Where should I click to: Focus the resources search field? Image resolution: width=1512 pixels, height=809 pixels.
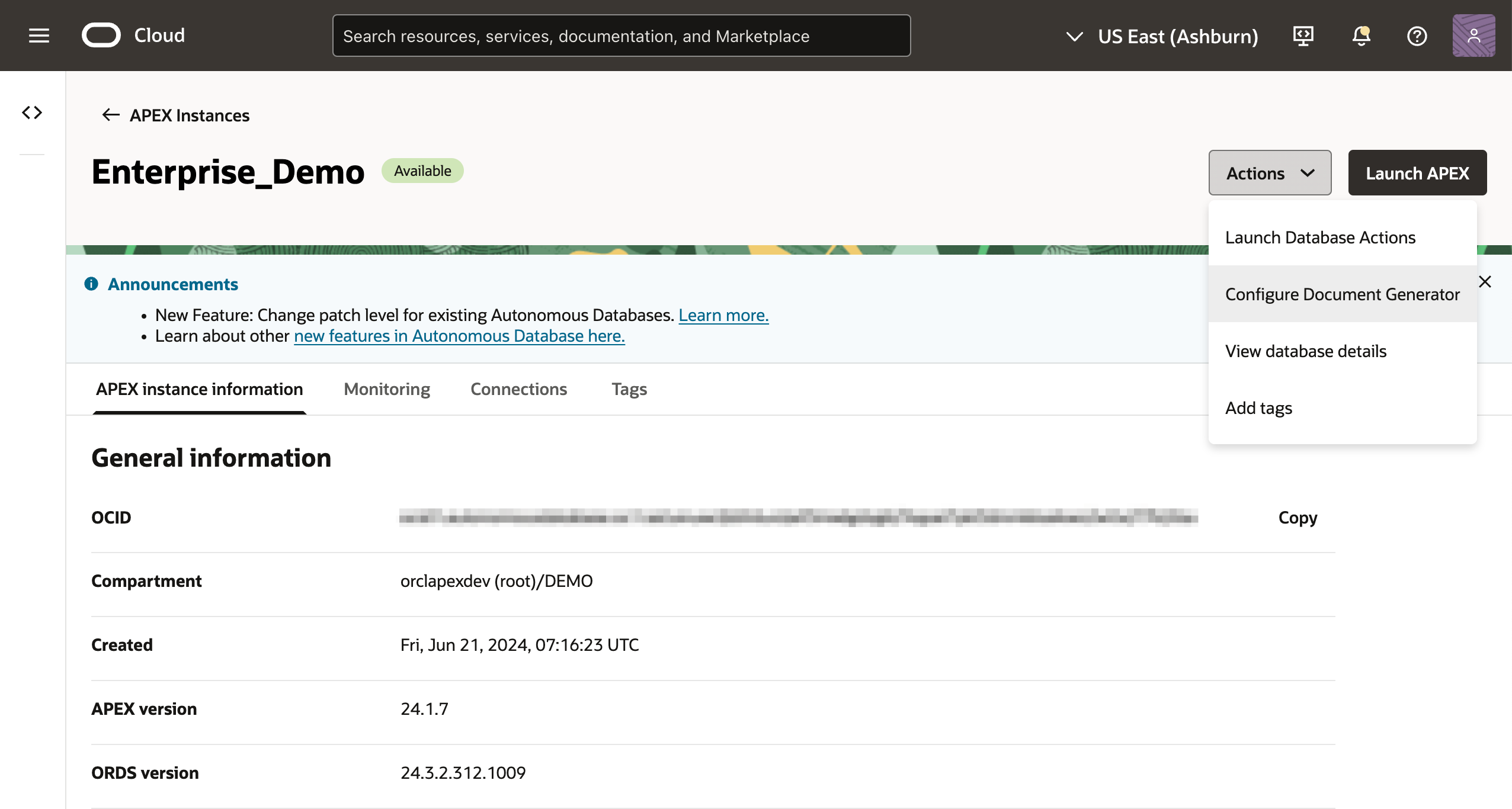[x=621, y=36]
